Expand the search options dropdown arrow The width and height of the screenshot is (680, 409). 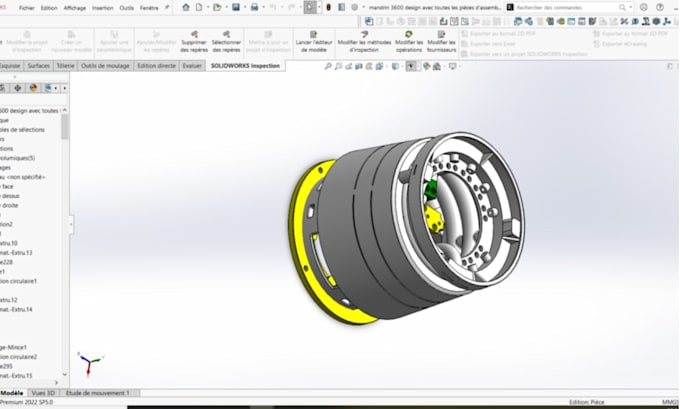[x=630, y=7]
